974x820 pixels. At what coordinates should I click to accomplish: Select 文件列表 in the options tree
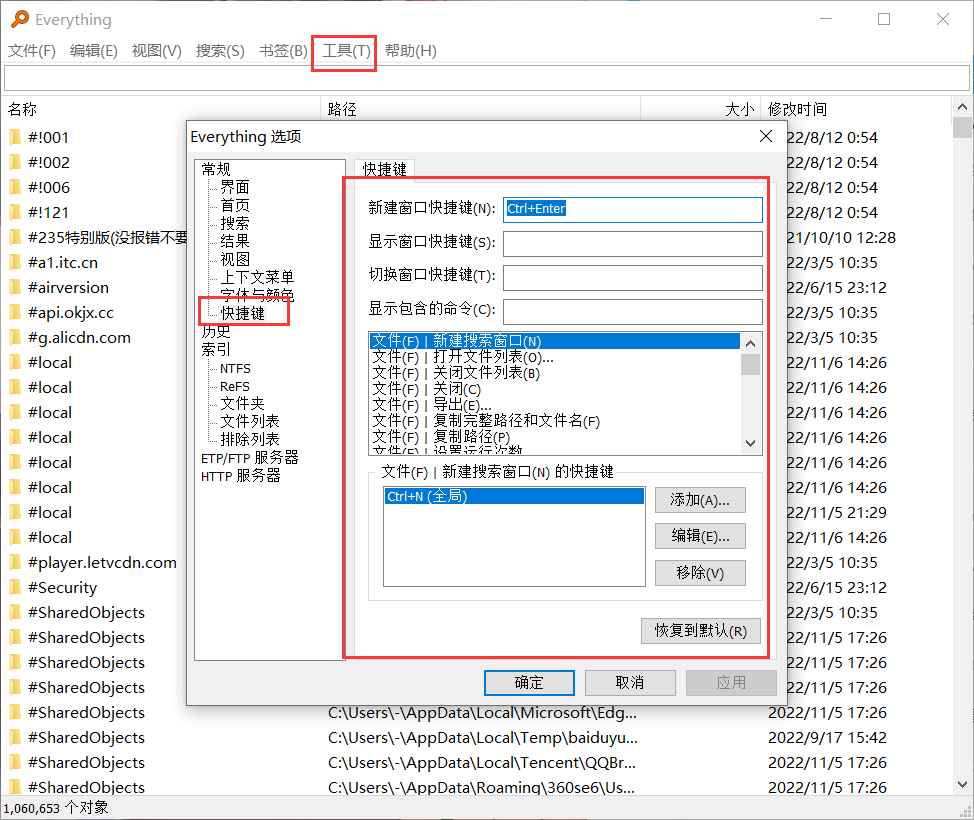[250, 421]
